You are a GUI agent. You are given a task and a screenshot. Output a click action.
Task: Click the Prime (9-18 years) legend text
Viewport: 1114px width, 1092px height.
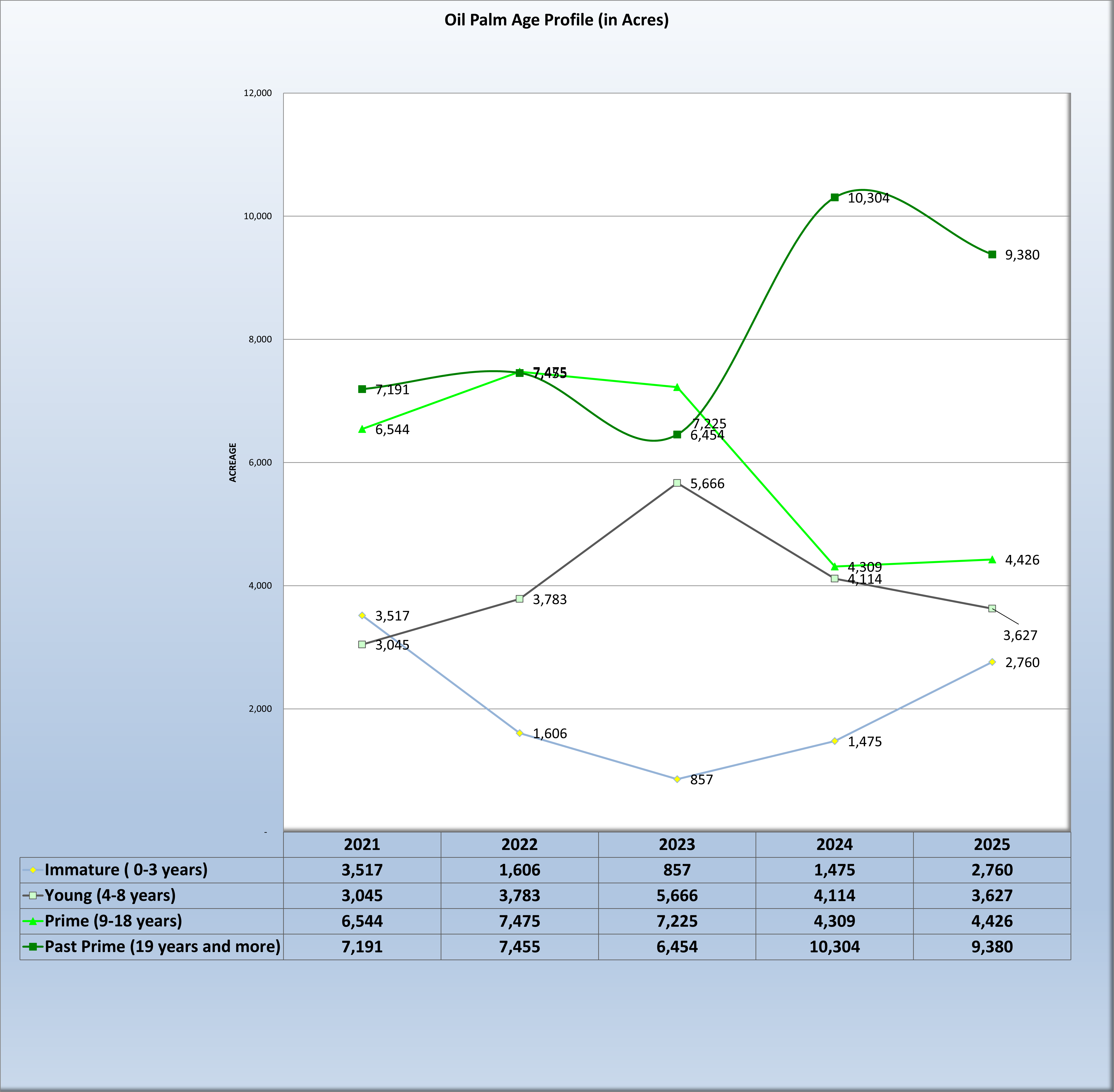coord(113,921)
